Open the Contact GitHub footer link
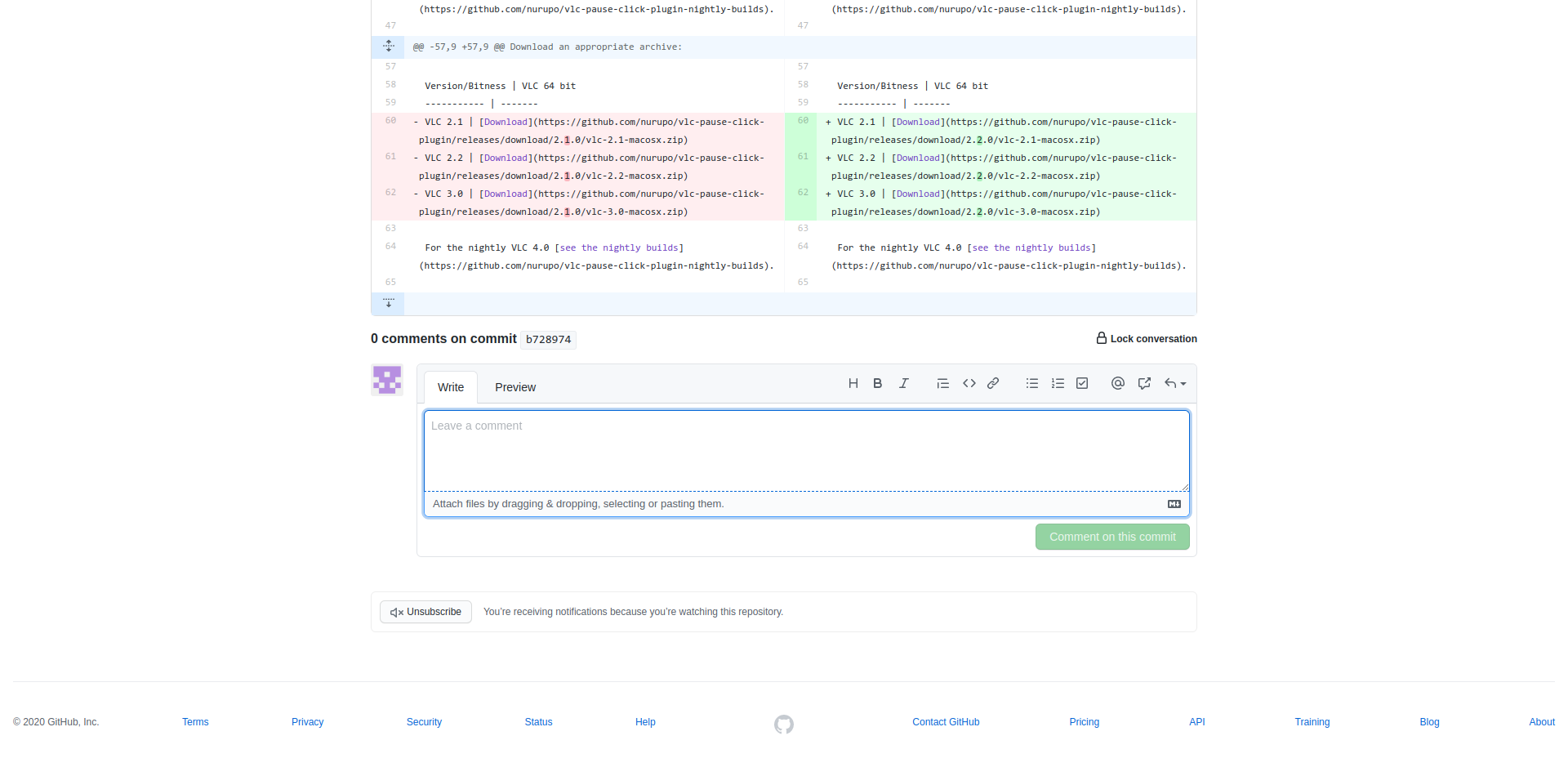Viewport: 1568px width, 776px height. click(946, 722)
